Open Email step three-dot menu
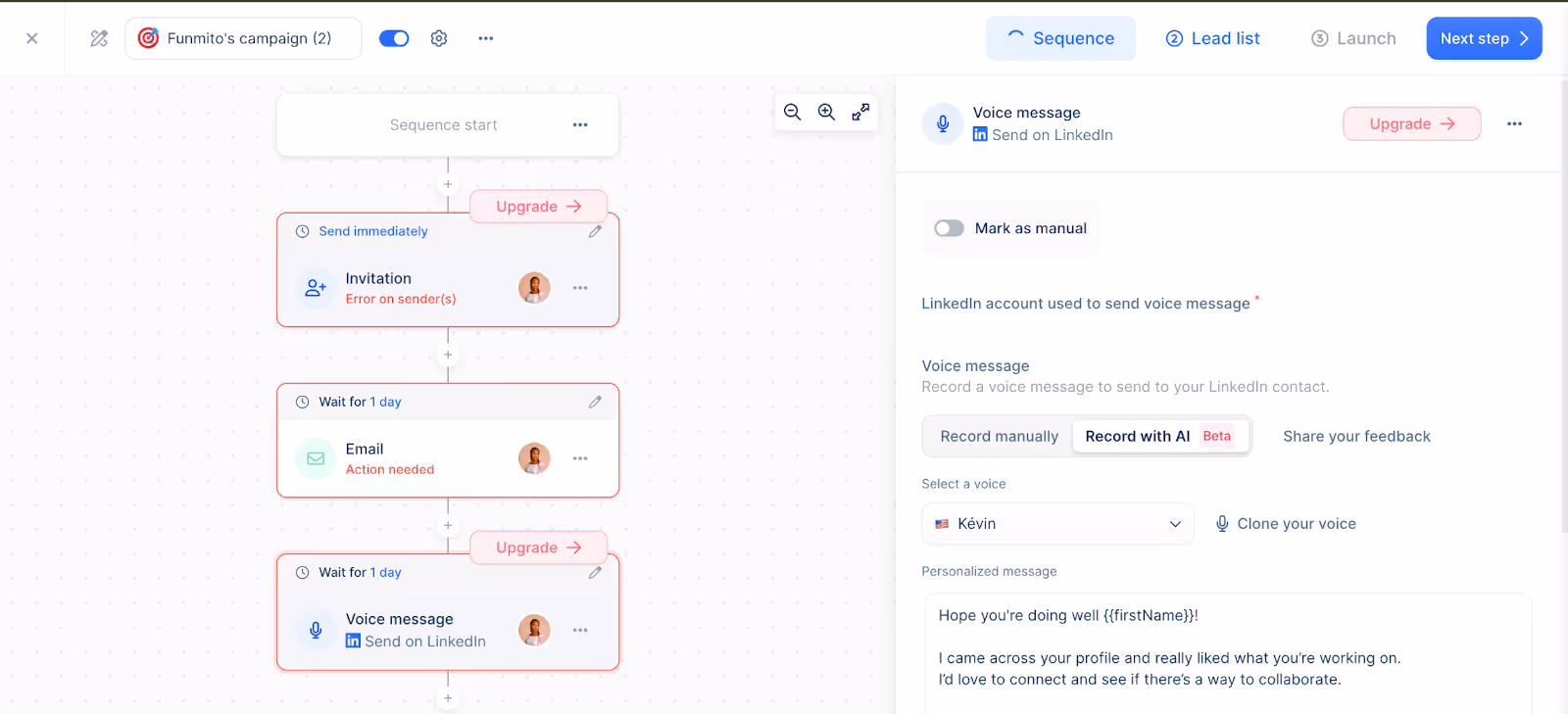The image size is (1568, 714). 580,458
